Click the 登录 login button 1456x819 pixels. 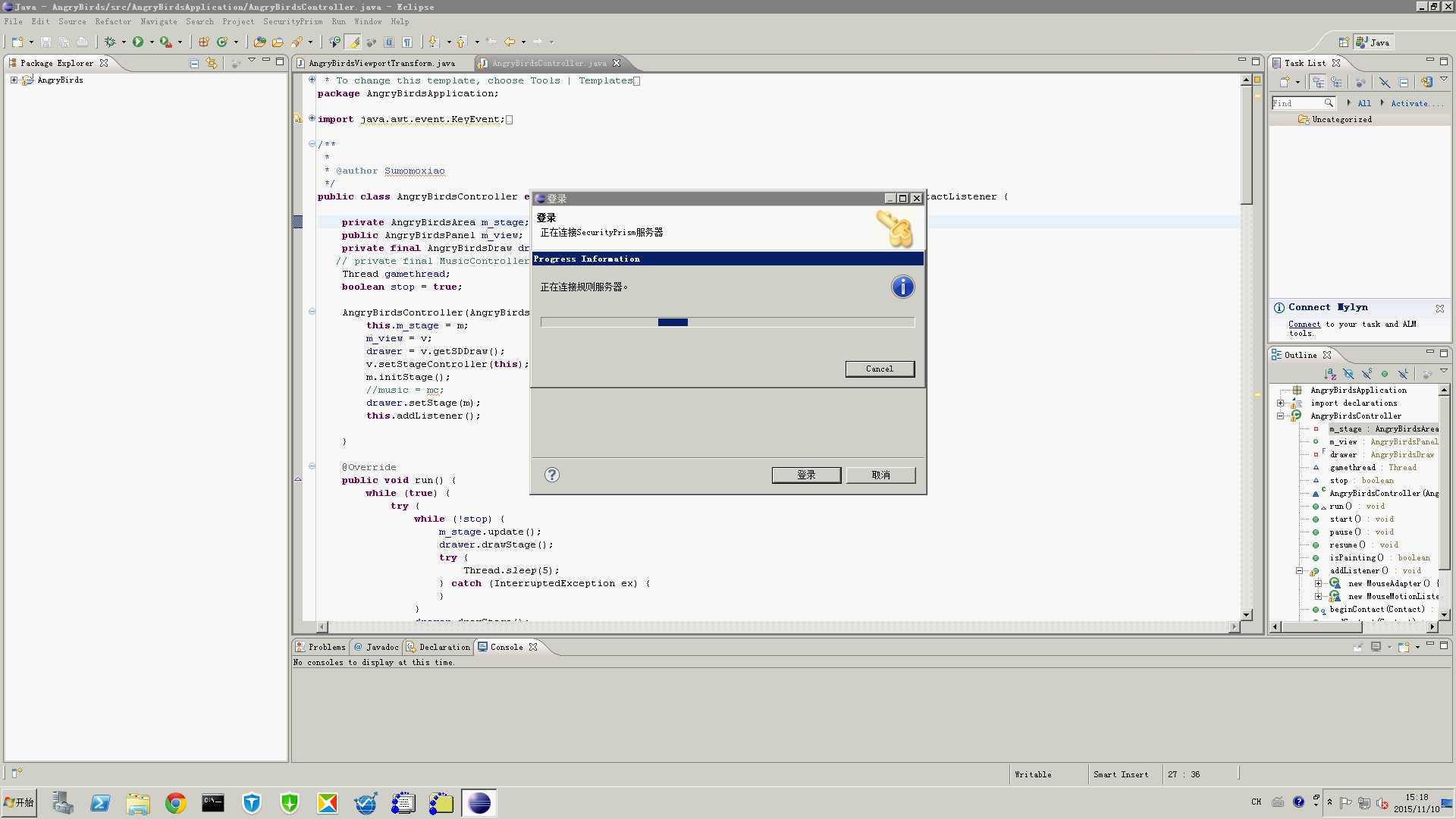click(806, 475)
